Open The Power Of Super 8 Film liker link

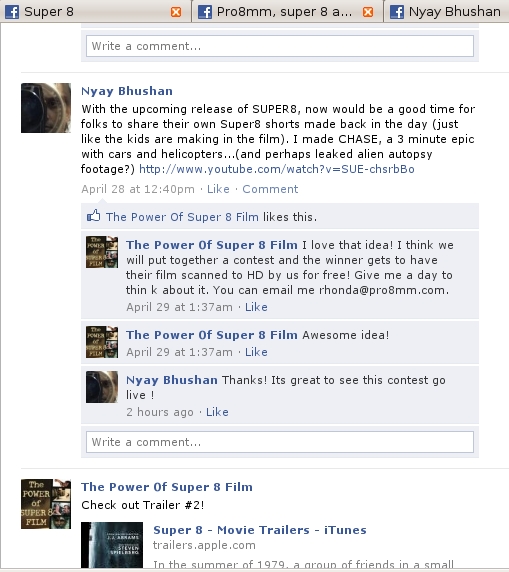(182, 217)
